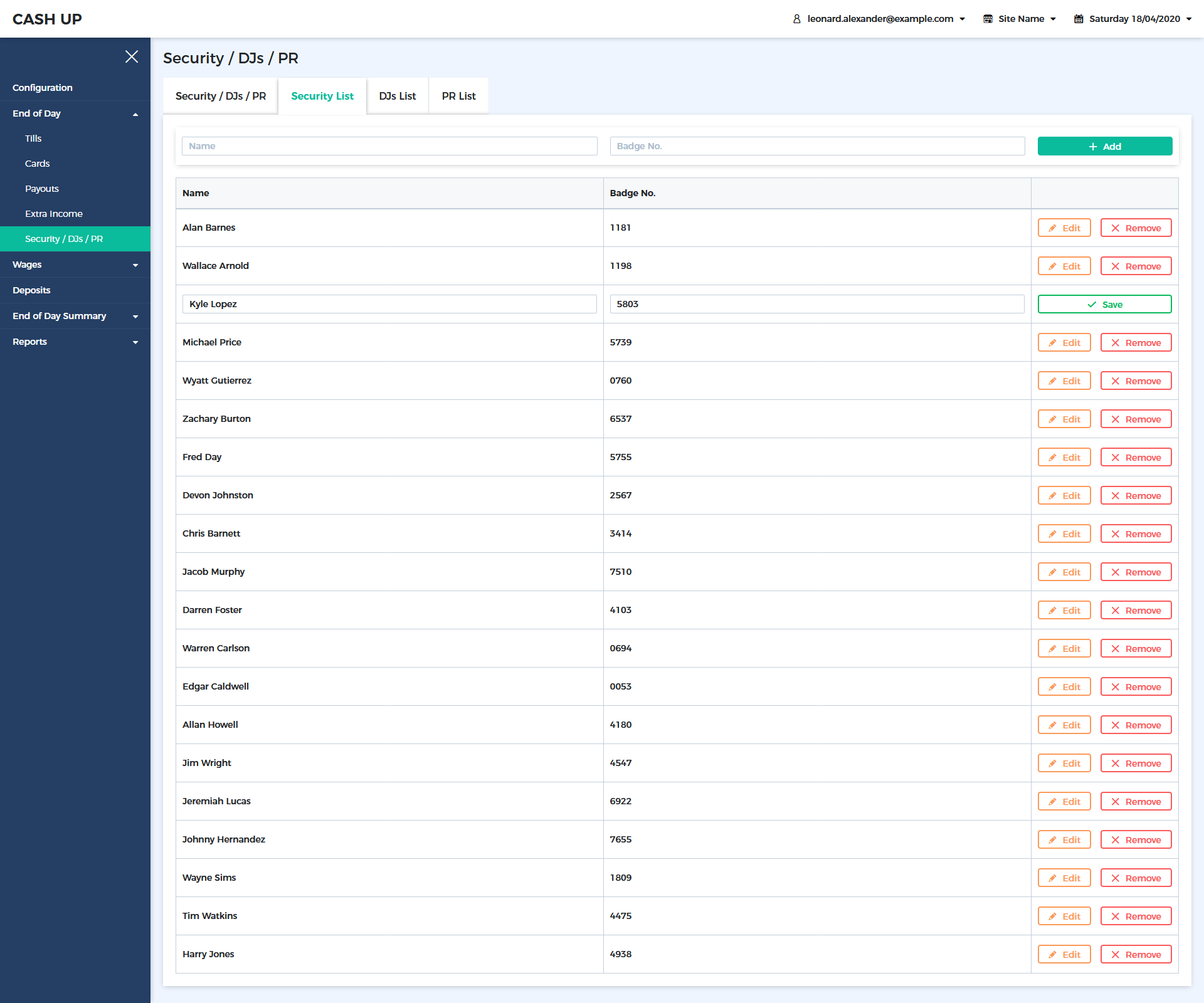Collapse the End of Day menu section
The height and width of the screenshot is (1003, 1204).
[135, 114]
